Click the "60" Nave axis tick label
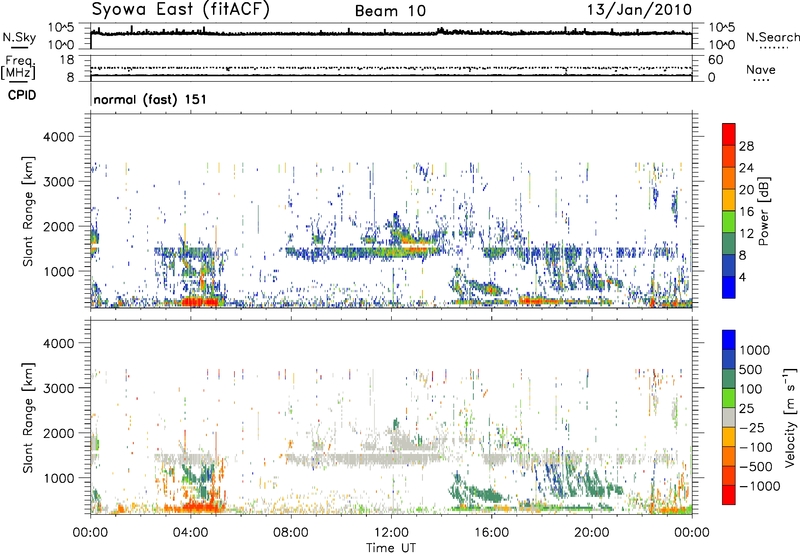This screenshot has width=800, height=554. tap(715, 60)
